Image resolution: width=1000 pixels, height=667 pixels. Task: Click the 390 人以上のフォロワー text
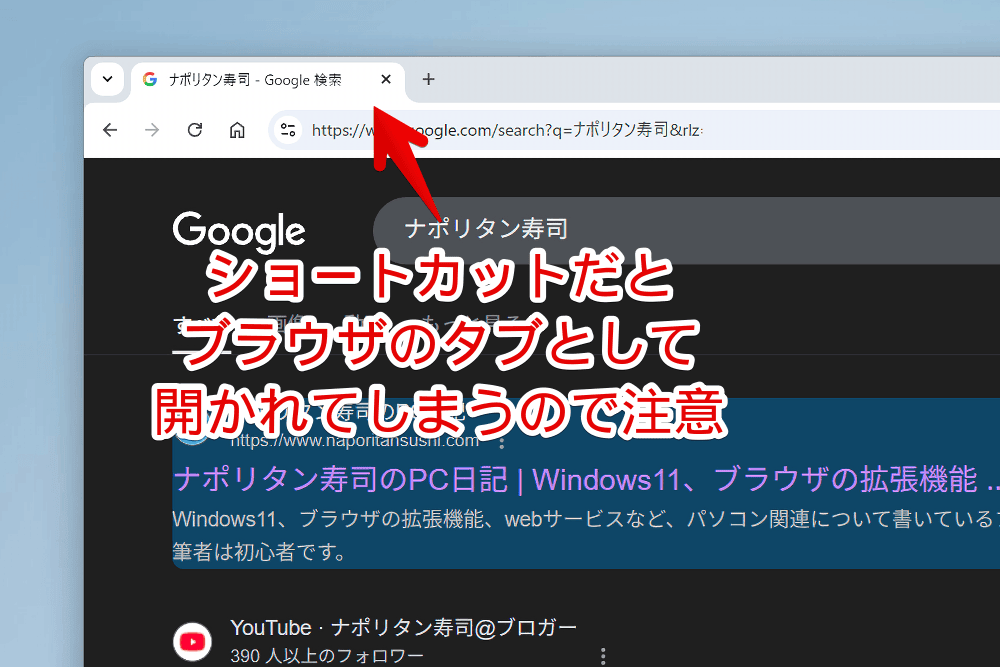pyautogui.click(x=327, y=656)
